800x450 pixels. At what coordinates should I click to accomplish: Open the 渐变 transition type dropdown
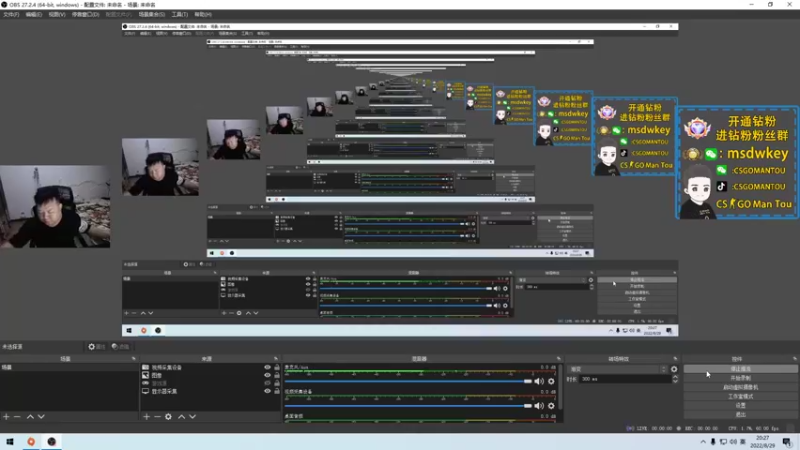point(617,369)
